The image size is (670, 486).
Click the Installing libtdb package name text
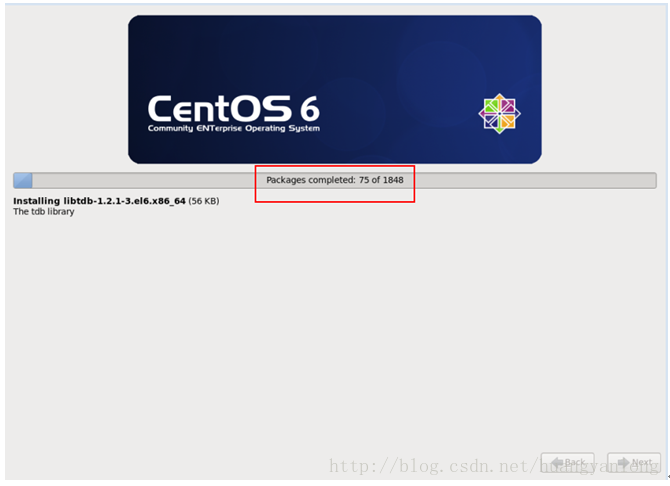click(x=99, y=201)
